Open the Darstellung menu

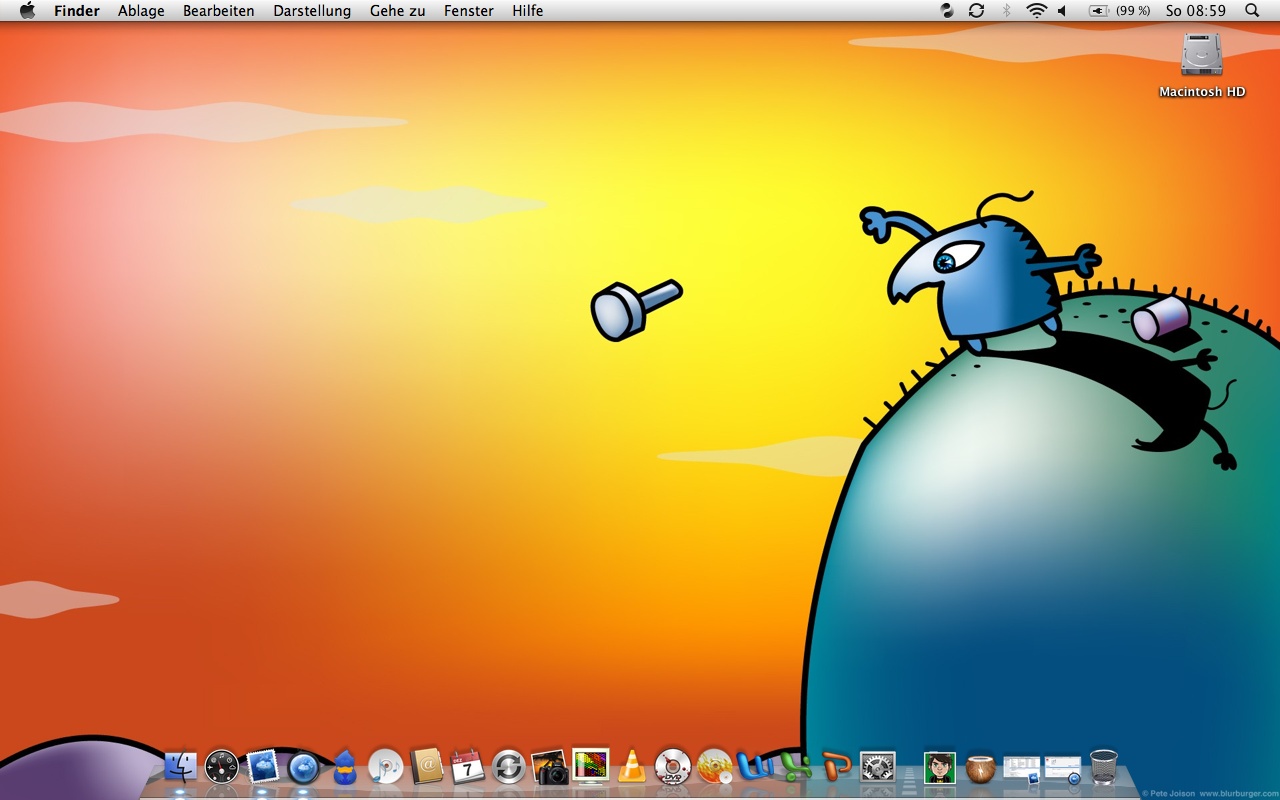pyautogui.click(x=312, y=11)
